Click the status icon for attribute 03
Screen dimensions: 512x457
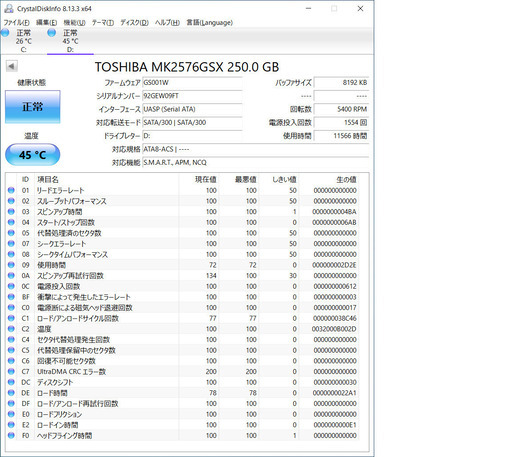click(11, 212)
